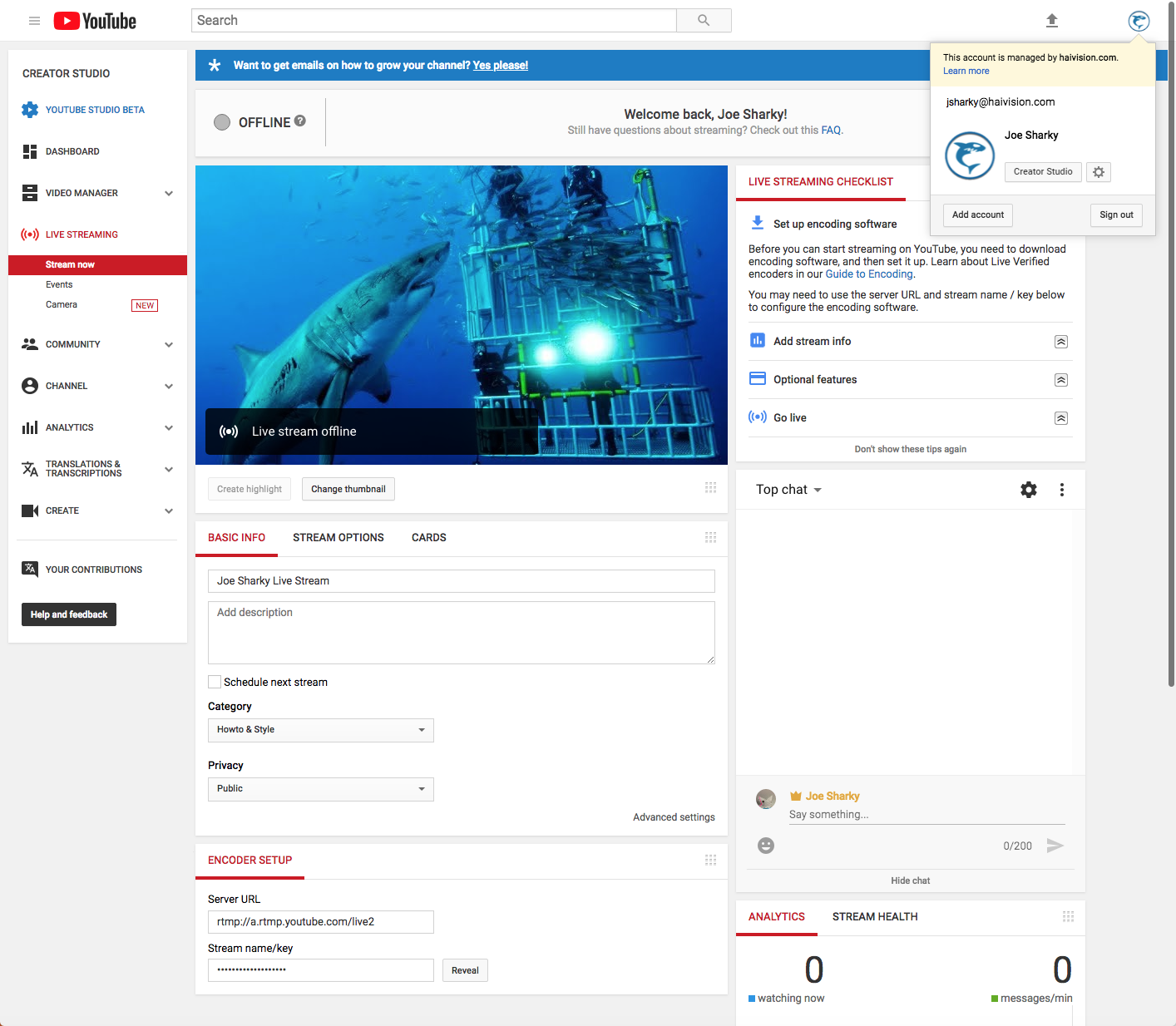Viewport: 1176px width, 1026px height.
Task: Collapse the Add stream info section
Action: (x=1061, y=342)
